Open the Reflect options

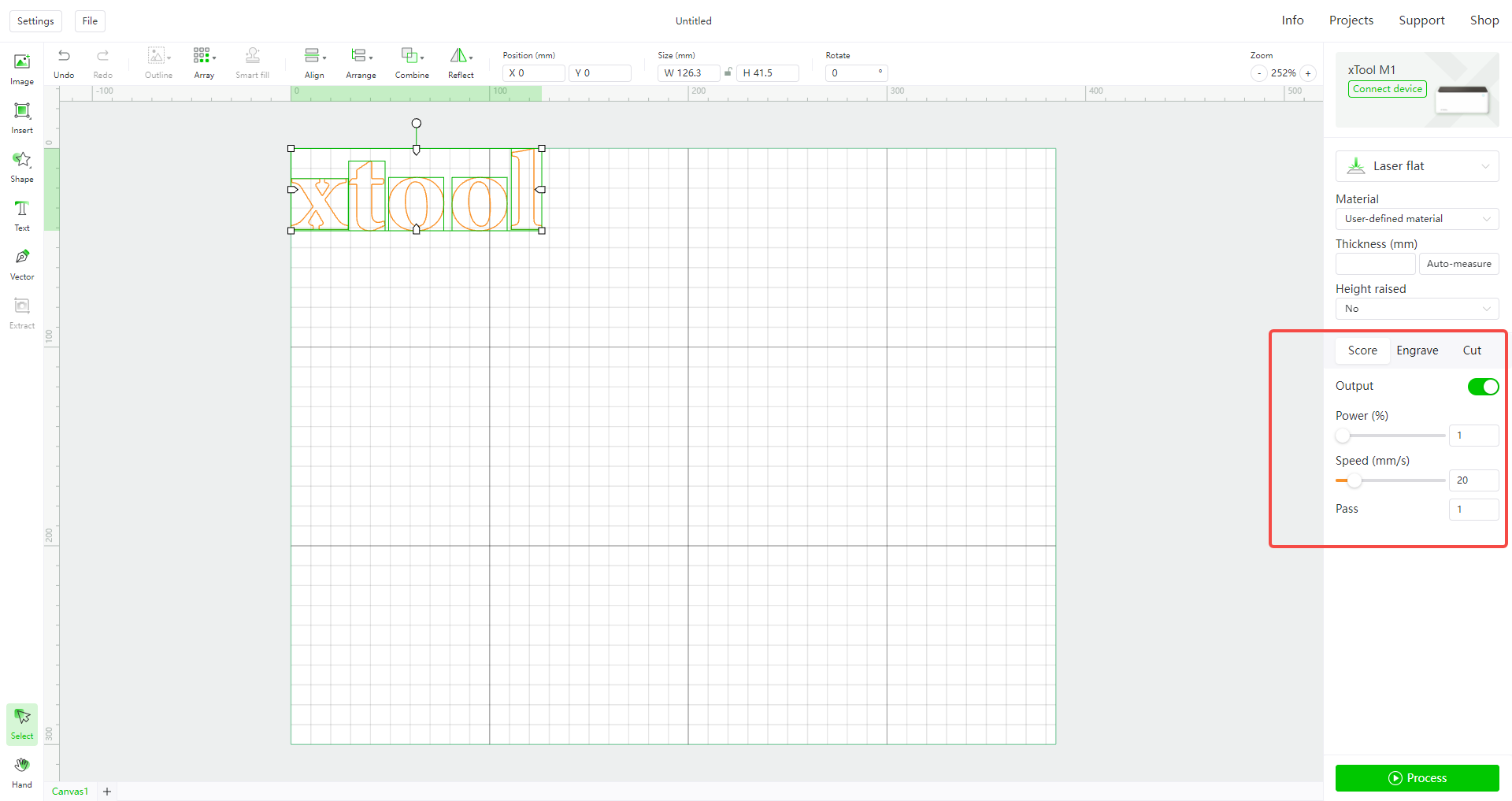(x=461, y=64)
